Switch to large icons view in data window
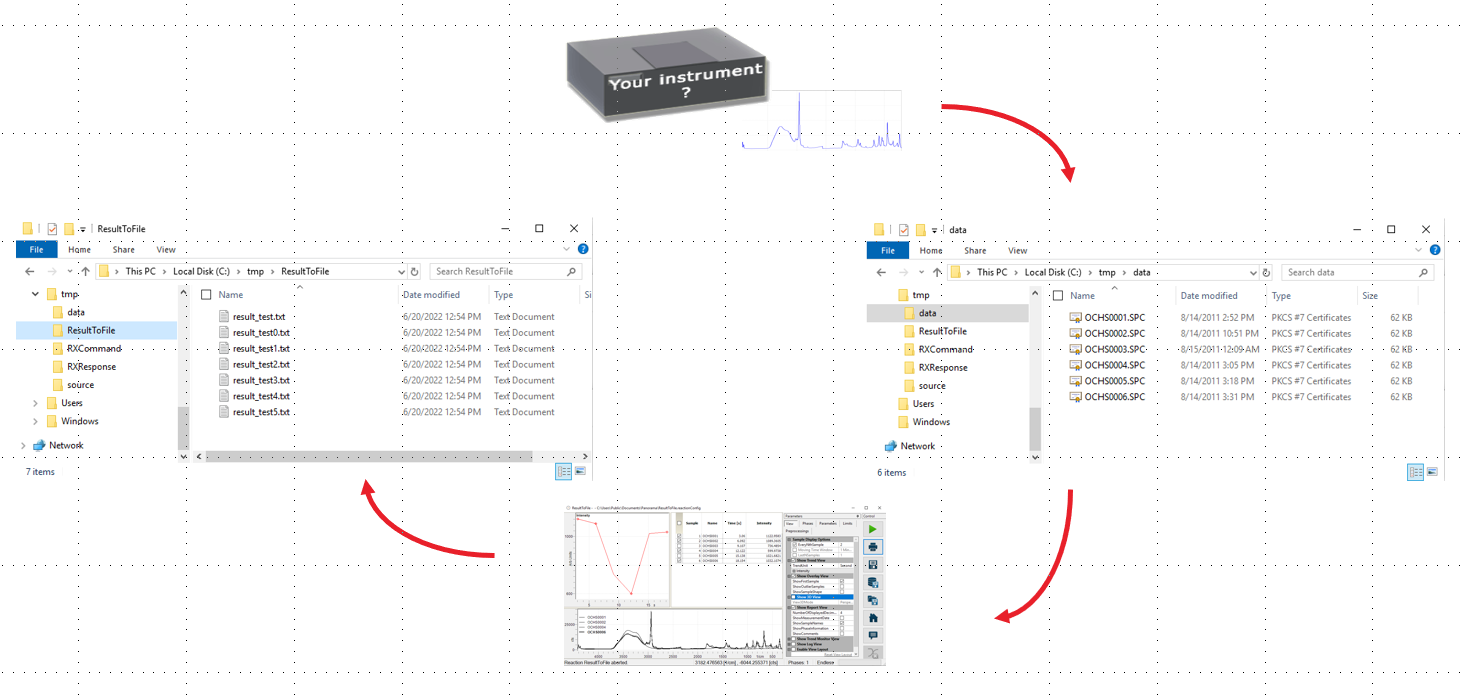The image size is (1465, 696). tap(1432, 472)
